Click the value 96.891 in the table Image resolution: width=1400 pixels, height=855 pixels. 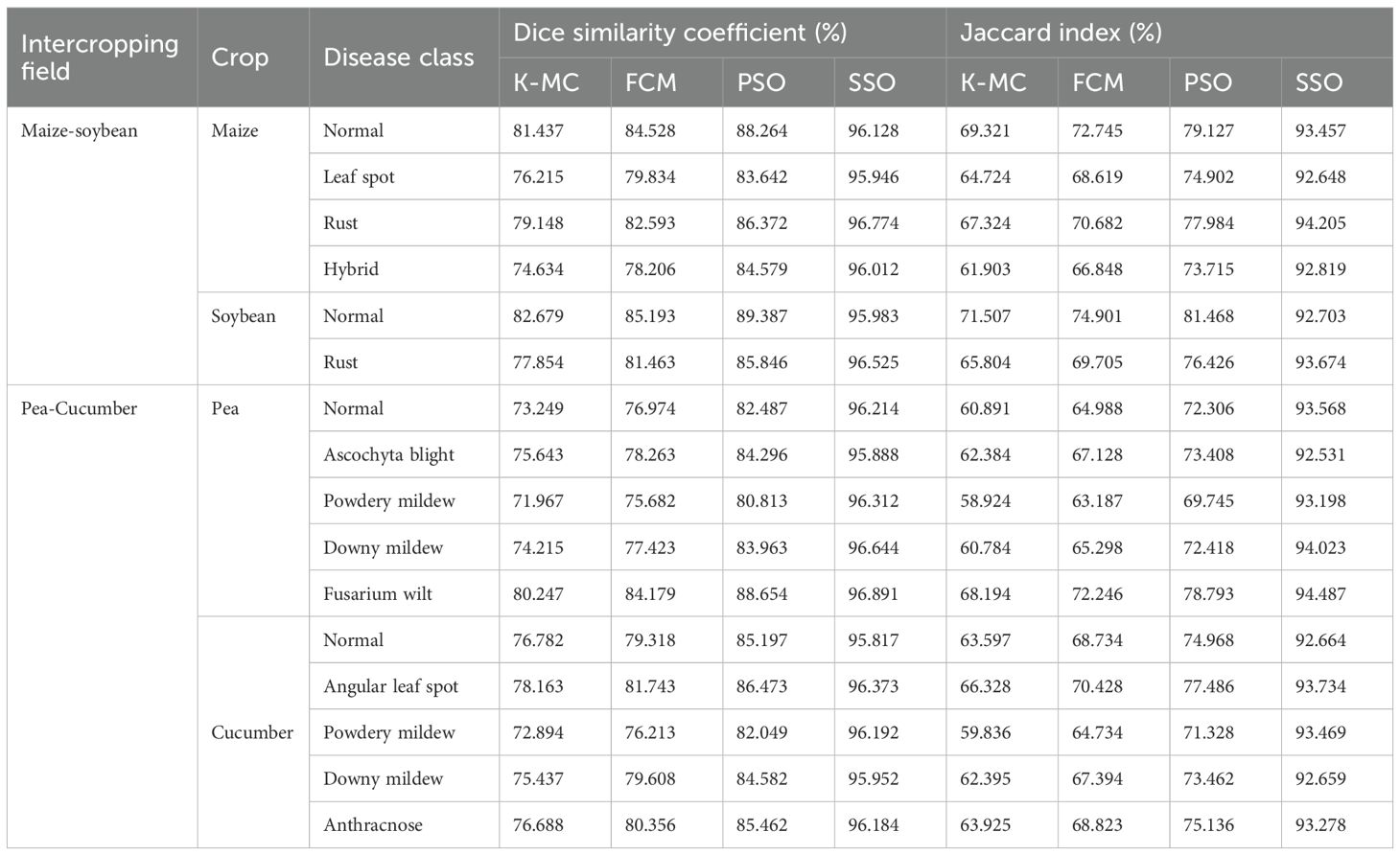pyautogui.click(x=874, y=593)
